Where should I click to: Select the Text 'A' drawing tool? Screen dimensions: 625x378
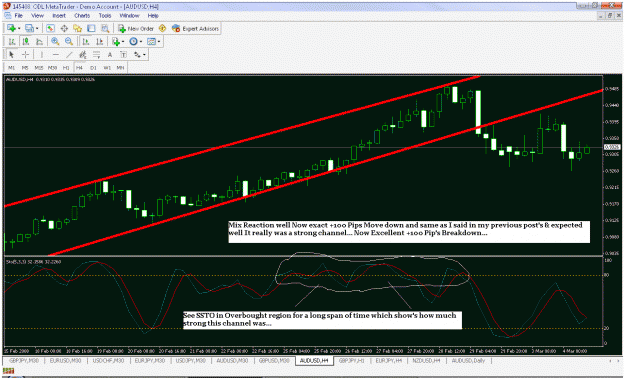coord(110,55)
